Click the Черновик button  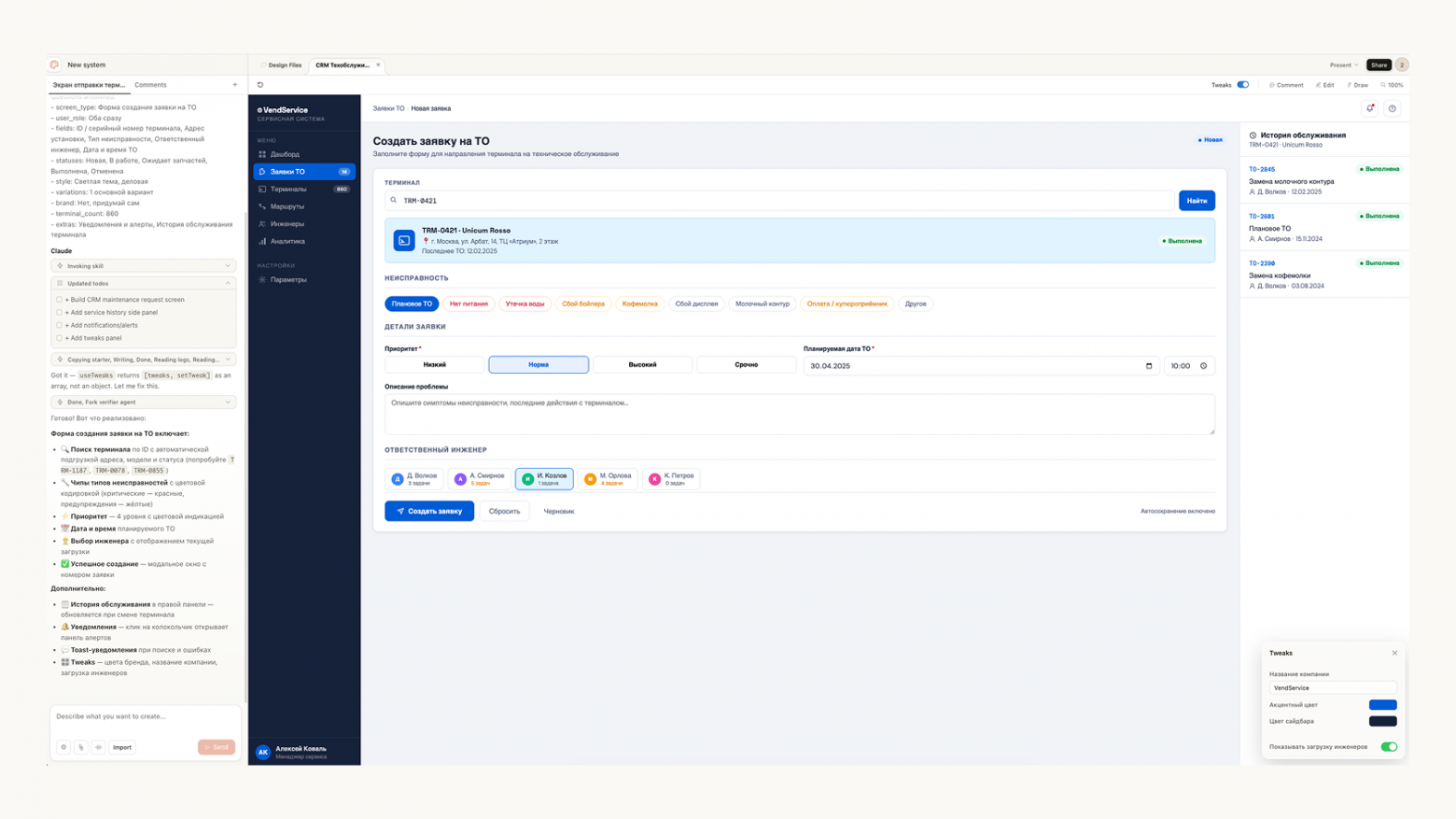coord(559,511)
